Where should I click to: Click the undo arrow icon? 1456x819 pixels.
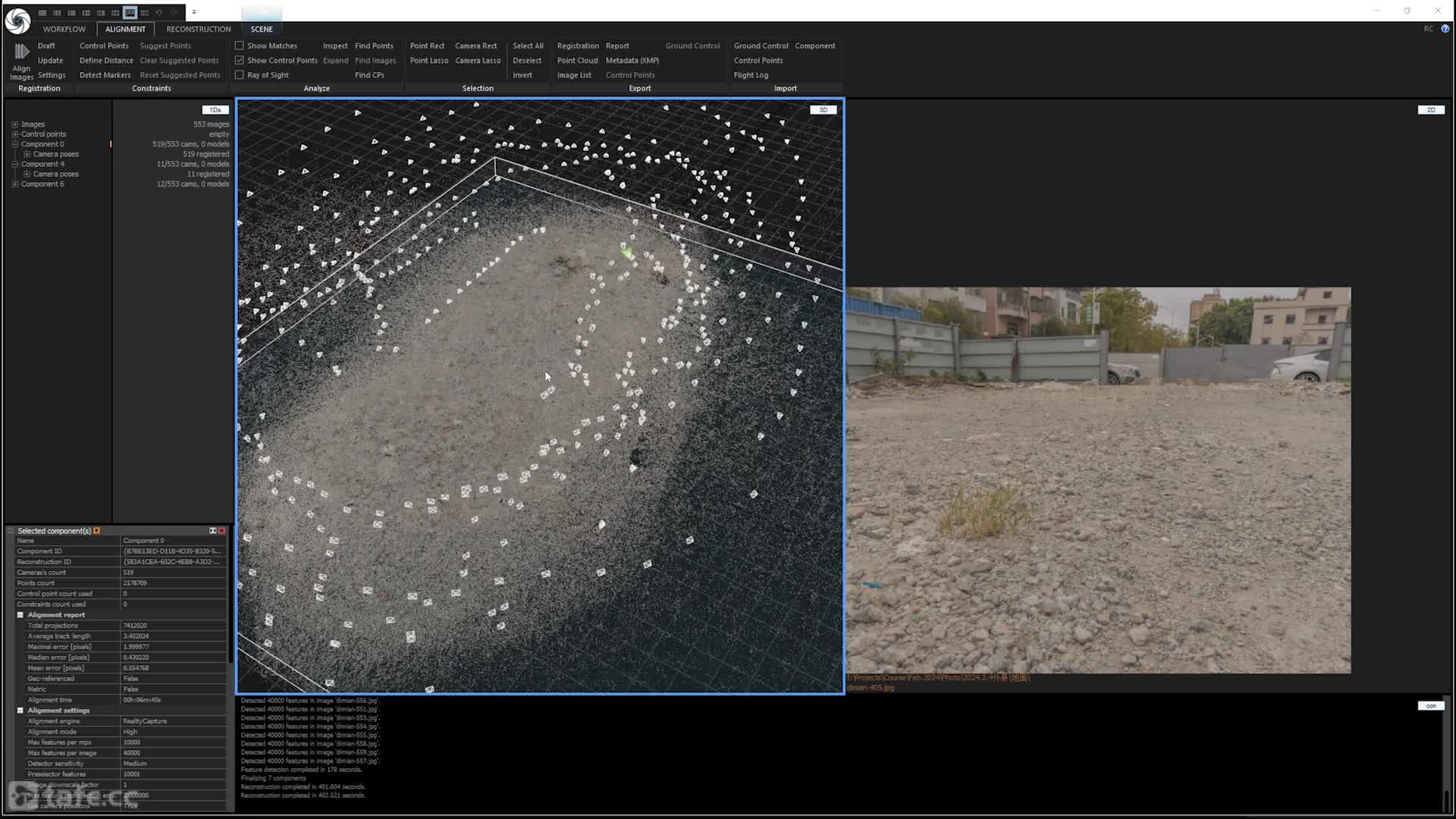[159, 13]
